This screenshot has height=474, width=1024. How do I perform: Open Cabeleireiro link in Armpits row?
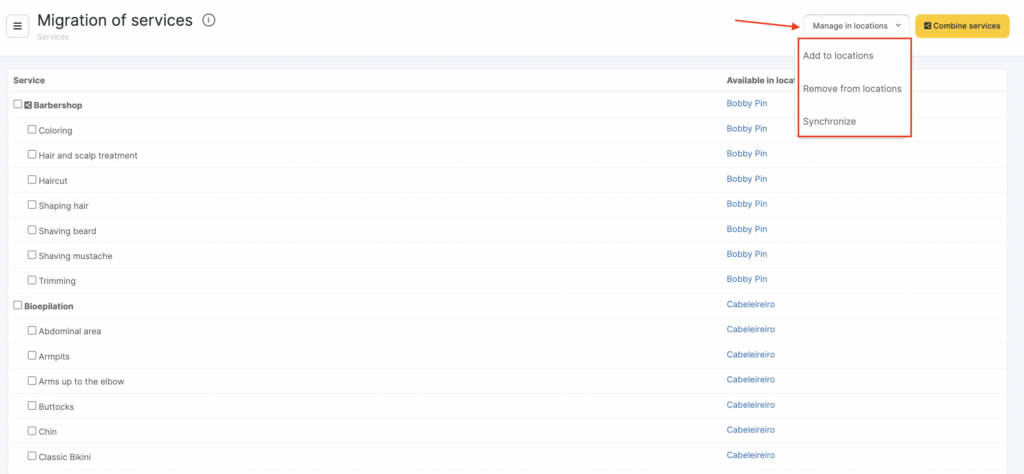[750, 354]
